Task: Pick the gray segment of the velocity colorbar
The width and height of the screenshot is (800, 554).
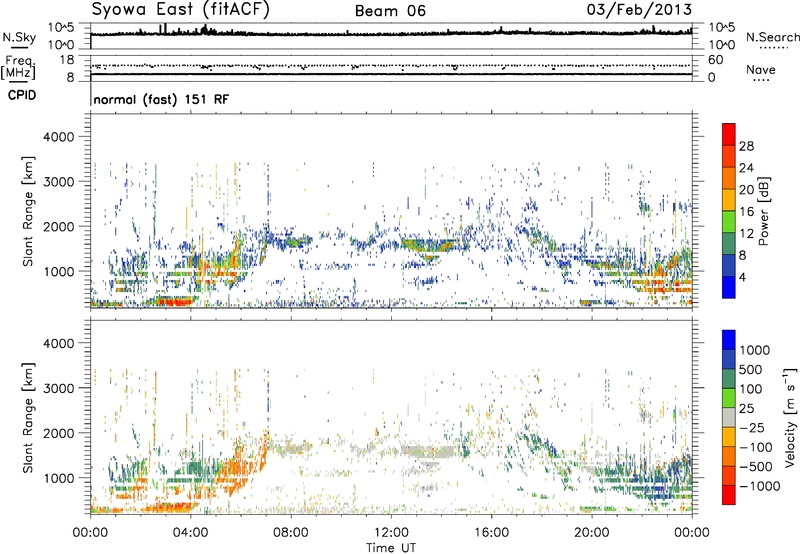Action: coord(729,418)
